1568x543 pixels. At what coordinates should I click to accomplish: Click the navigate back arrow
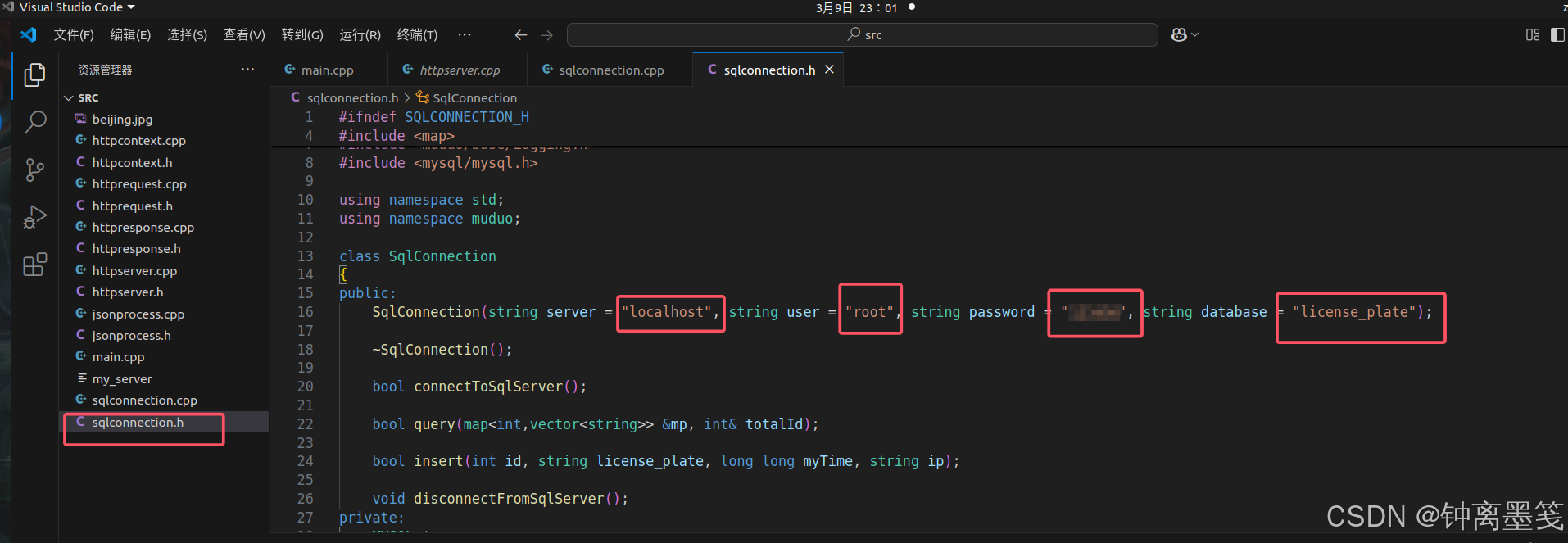point(520,35)
